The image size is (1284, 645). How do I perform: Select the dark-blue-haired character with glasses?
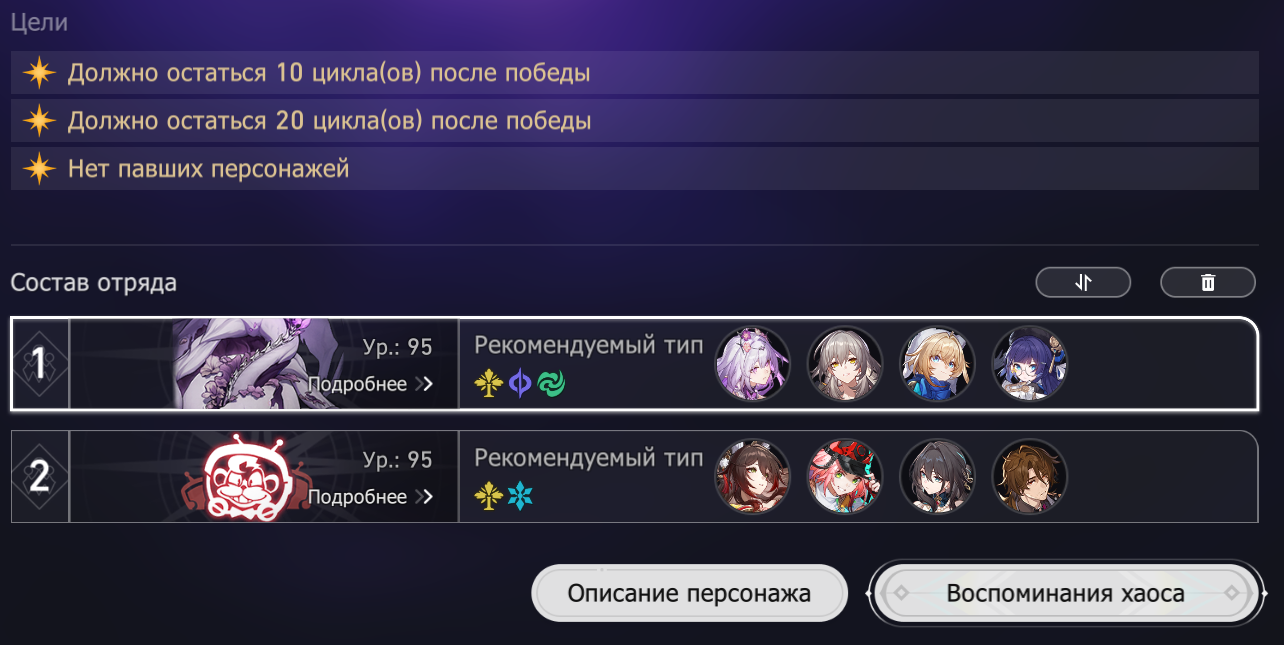point(1029,364)
